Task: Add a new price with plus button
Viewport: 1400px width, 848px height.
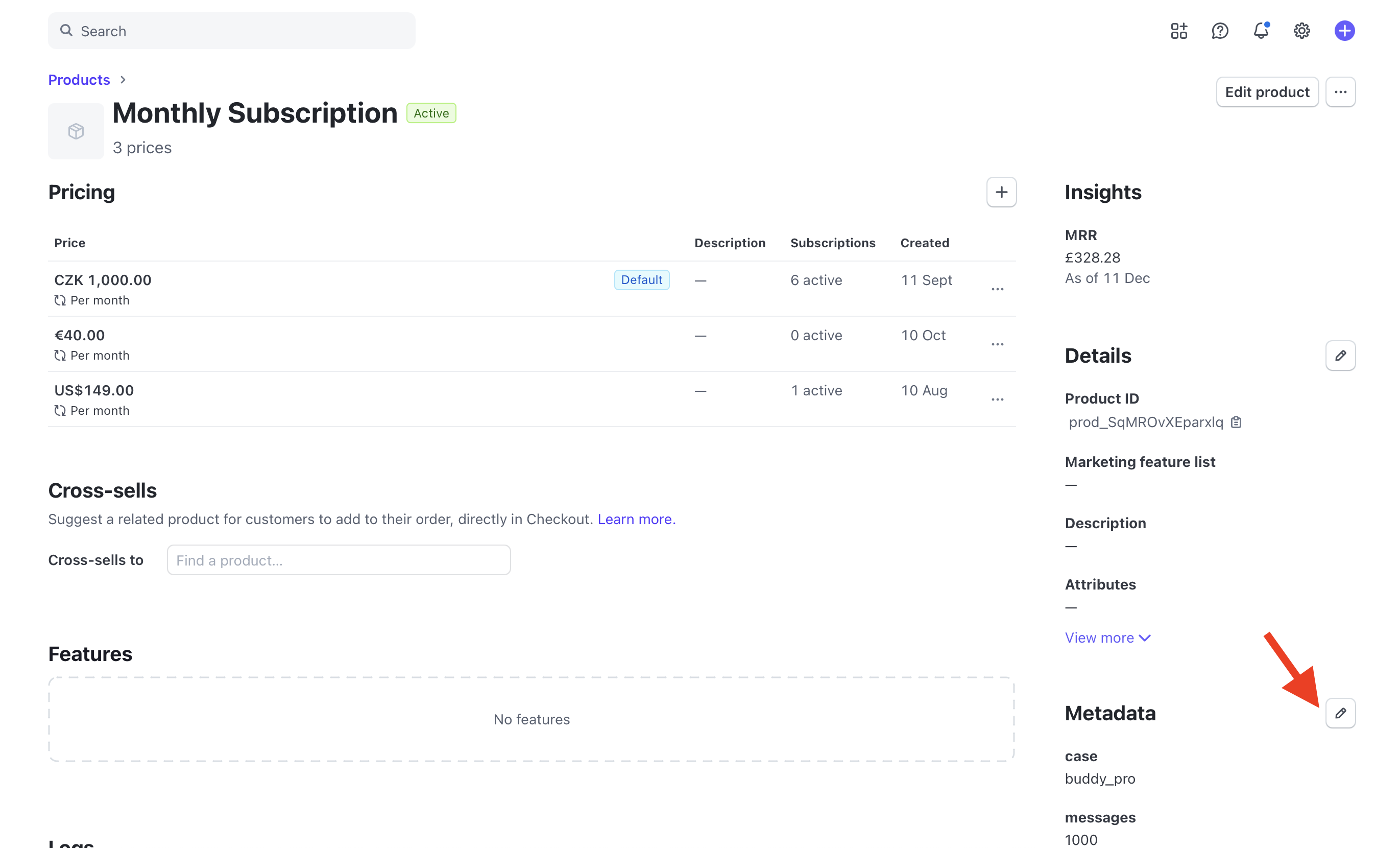Action: pyautogui.click(x=1001, y=192)
